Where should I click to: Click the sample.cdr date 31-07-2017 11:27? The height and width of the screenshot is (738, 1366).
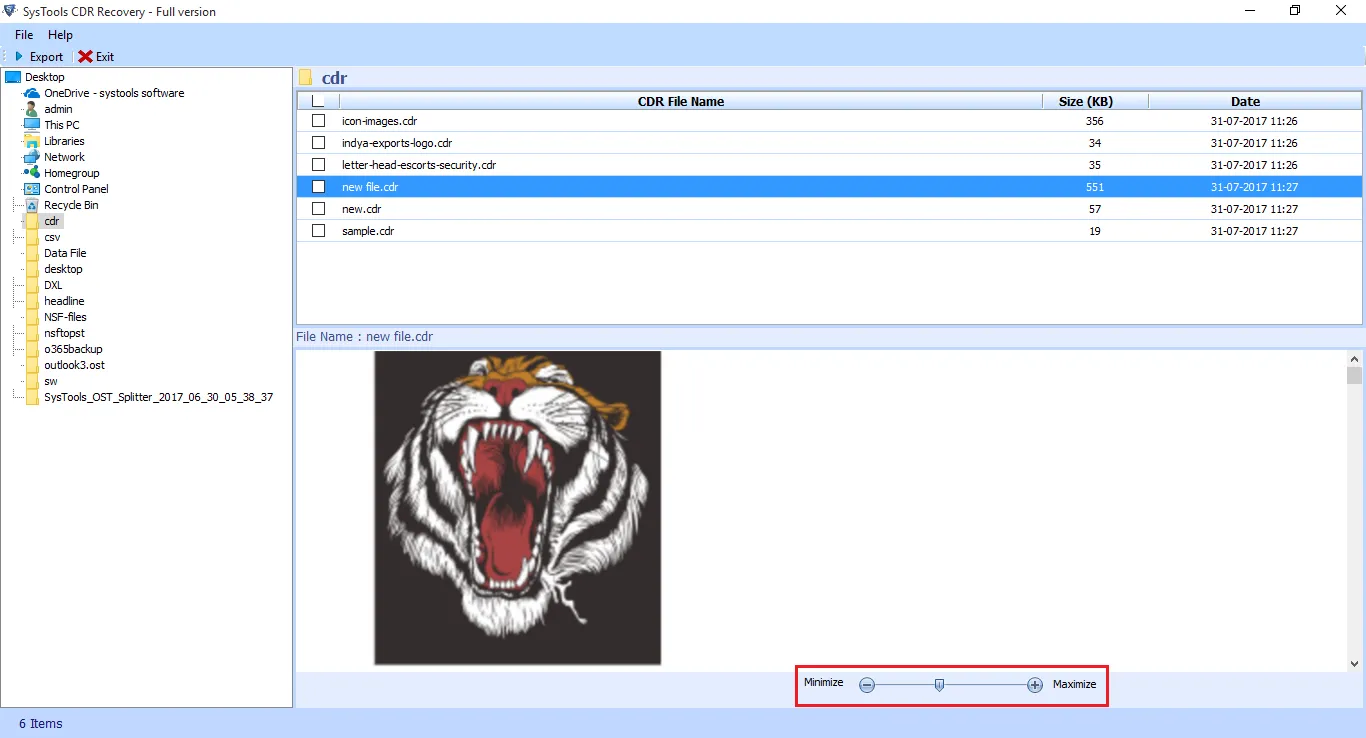coord(1254,231)
